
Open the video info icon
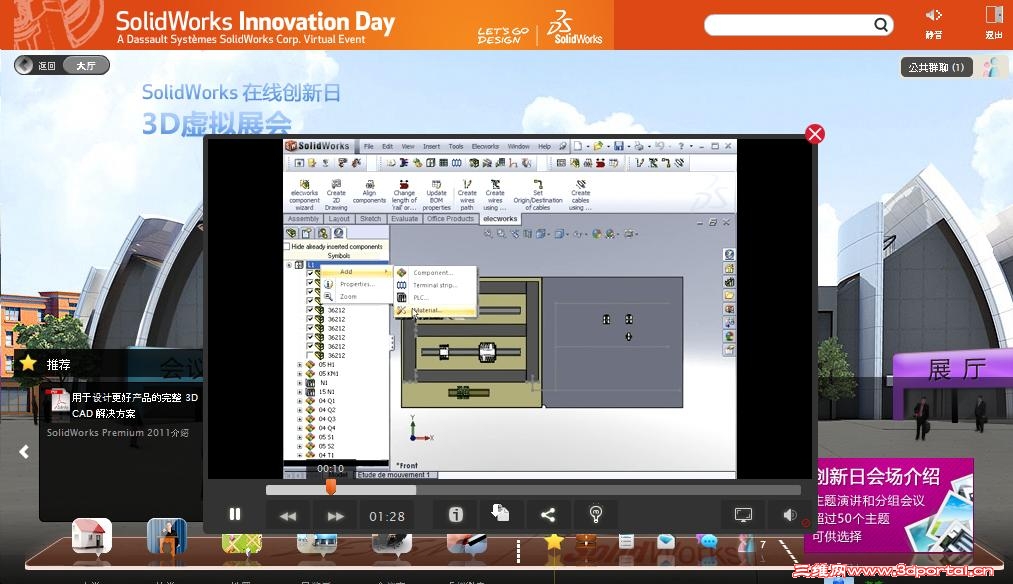[x=456, y=514]
